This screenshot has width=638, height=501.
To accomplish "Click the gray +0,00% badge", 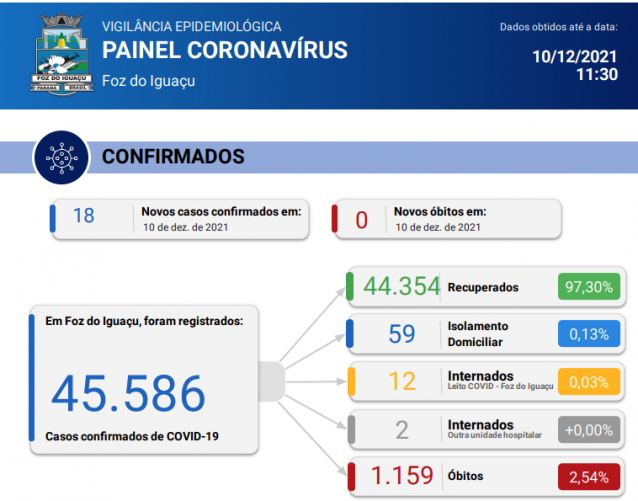I will click(x=589, y=430).
